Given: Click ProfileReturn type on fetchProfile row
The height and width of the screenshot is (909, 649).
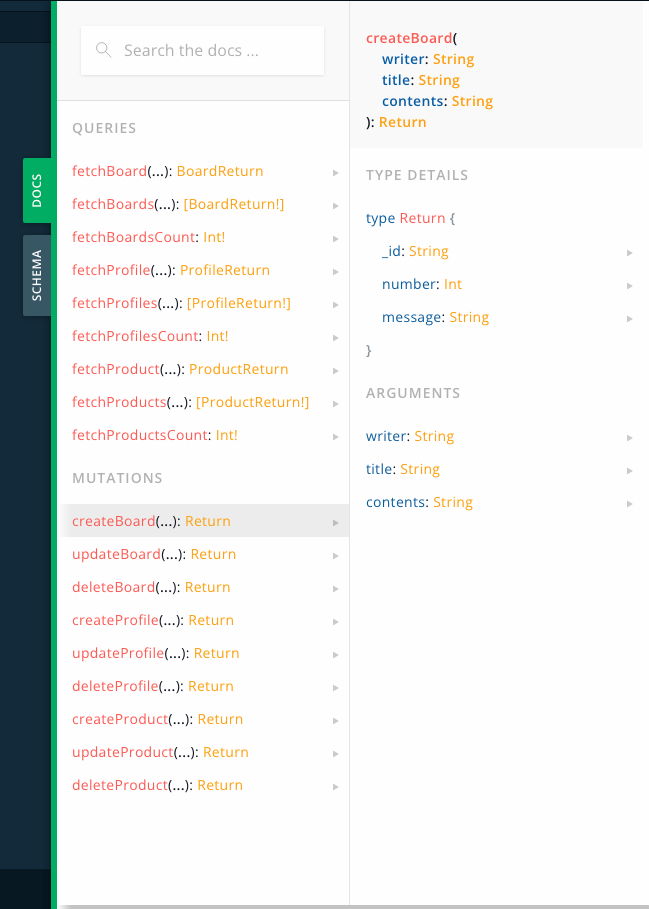Looking at the screenshot, I should [225, 271].
